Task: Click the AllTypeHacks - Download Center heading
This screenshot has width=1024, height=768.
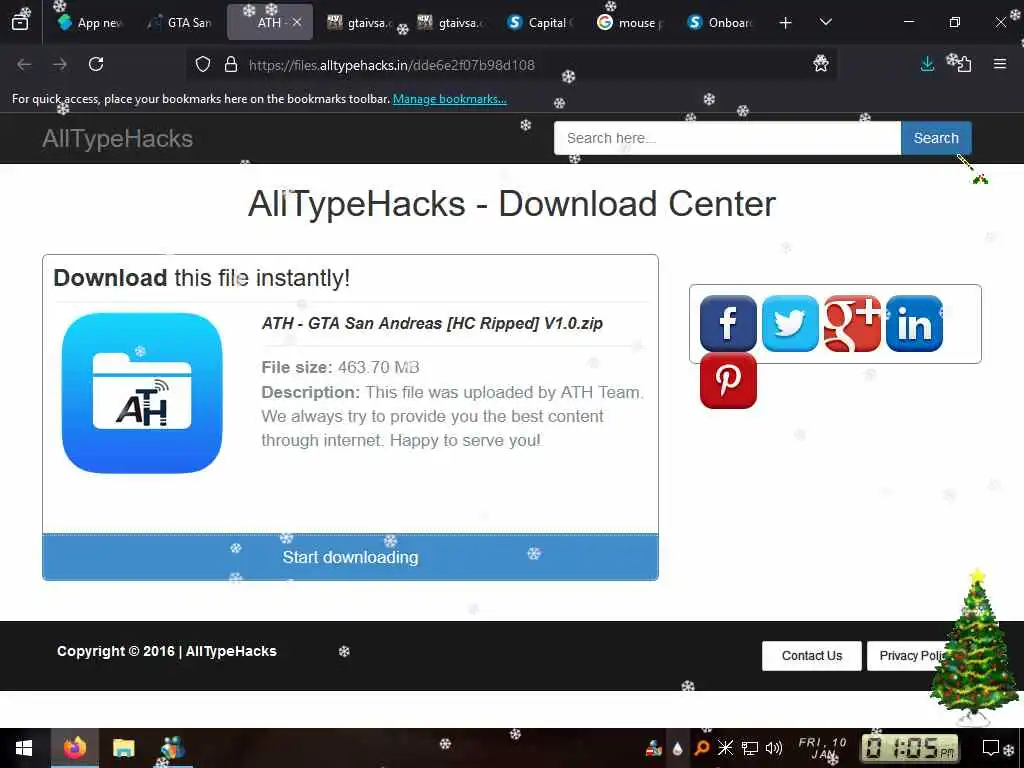Action: point(511,204)
